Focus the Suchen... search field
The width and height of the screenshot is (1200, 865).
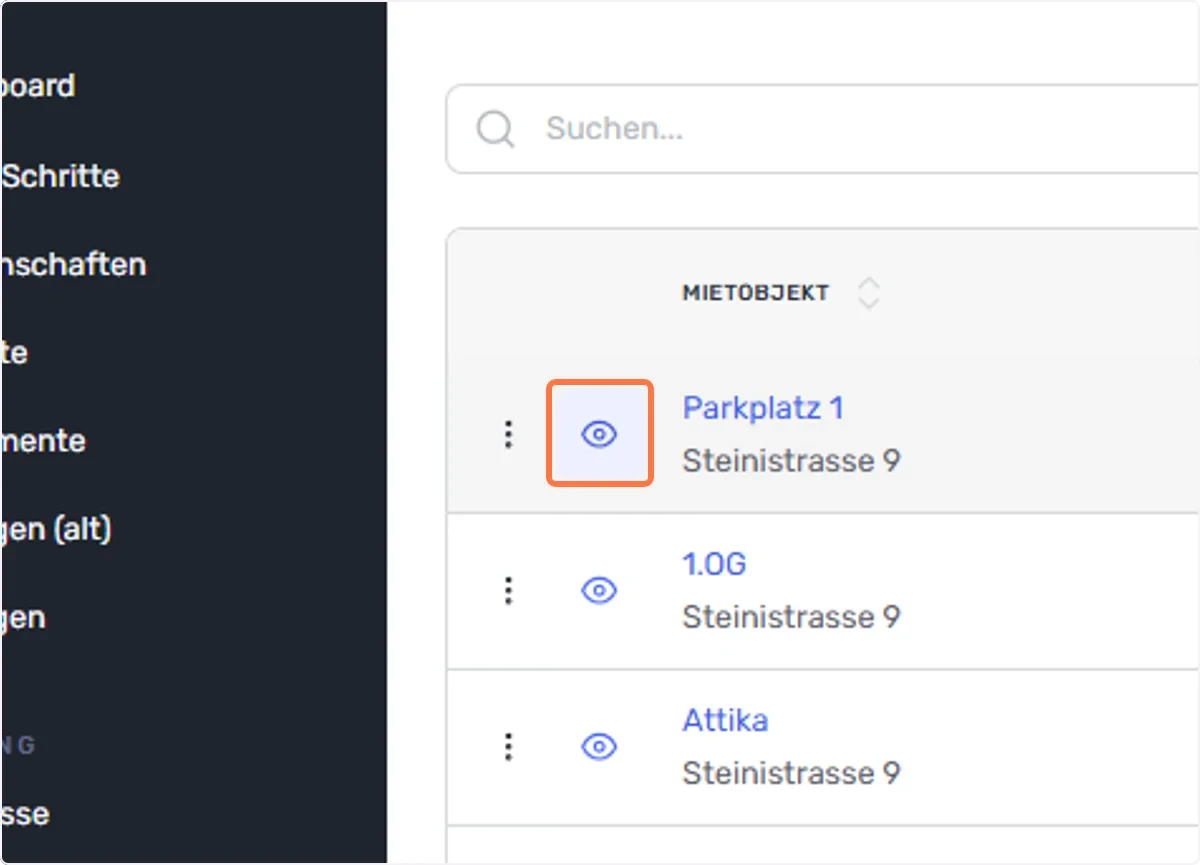pyautogui.click(x=822, y=129)
